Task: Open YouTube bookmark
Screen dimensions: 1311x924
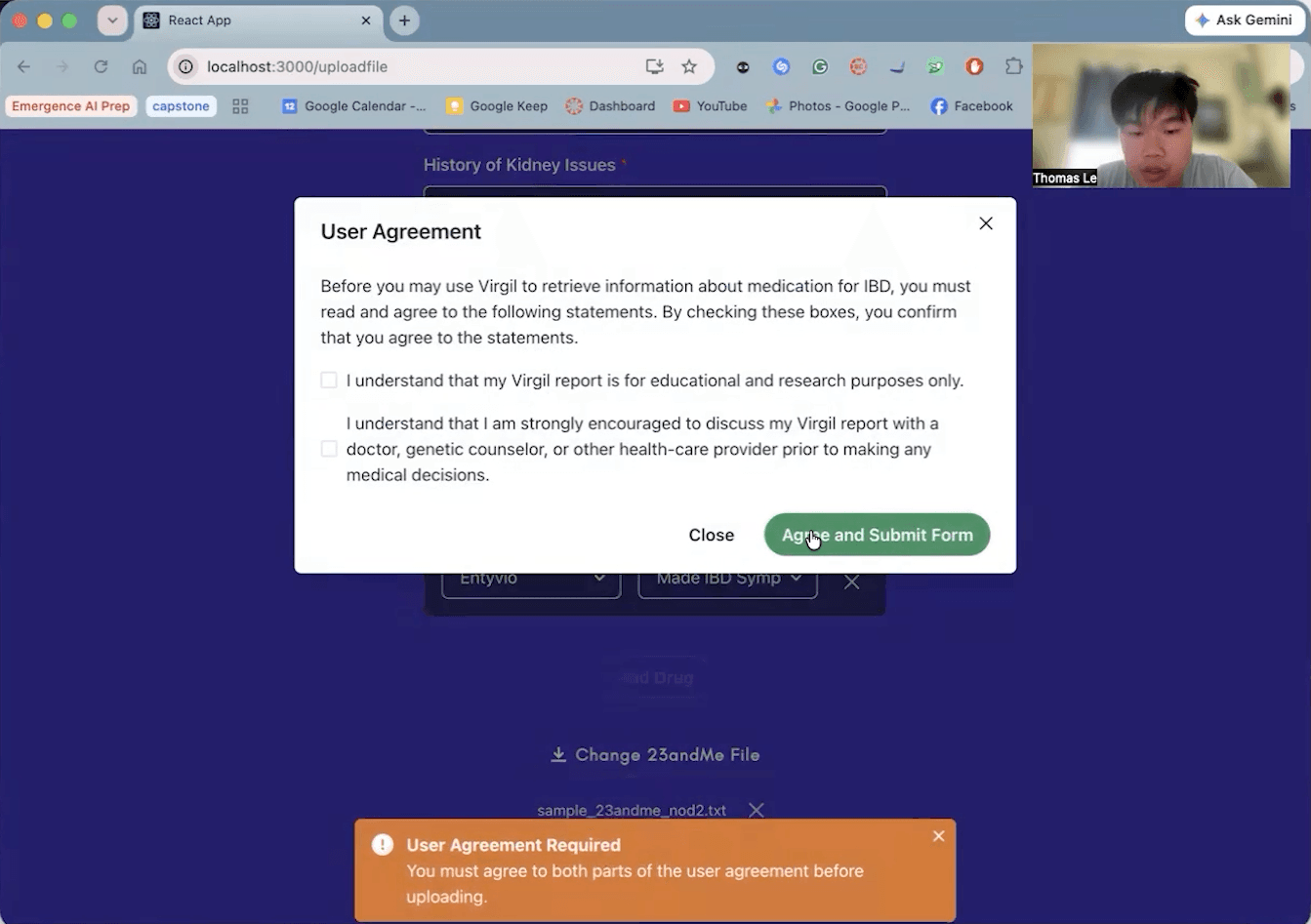Action: [710, 106]
